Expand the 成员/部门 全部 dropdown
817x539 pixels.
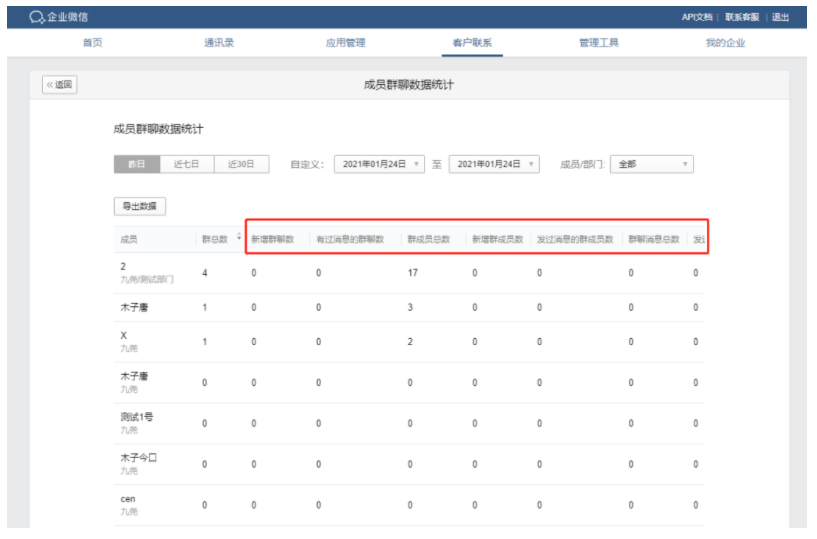652,164
